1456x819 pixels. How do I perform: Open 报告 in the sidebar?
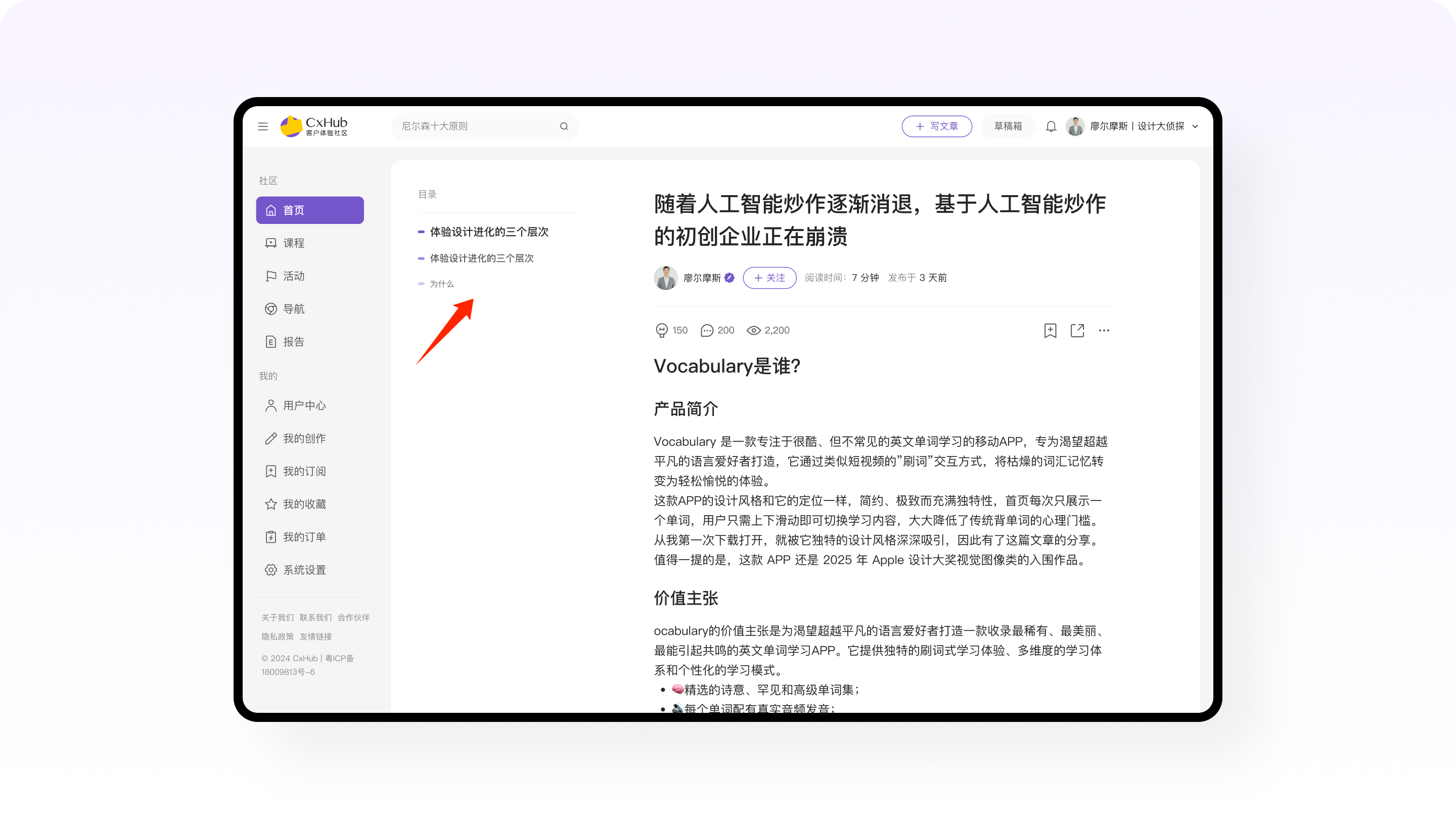click(x=310, y=341)
